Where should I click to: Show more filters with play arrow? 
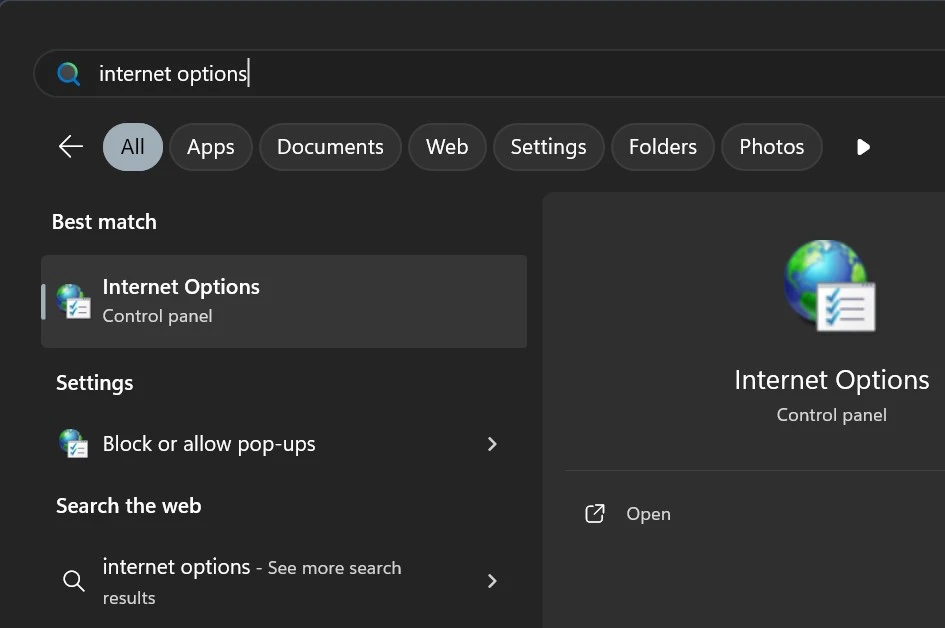[863, 147]
